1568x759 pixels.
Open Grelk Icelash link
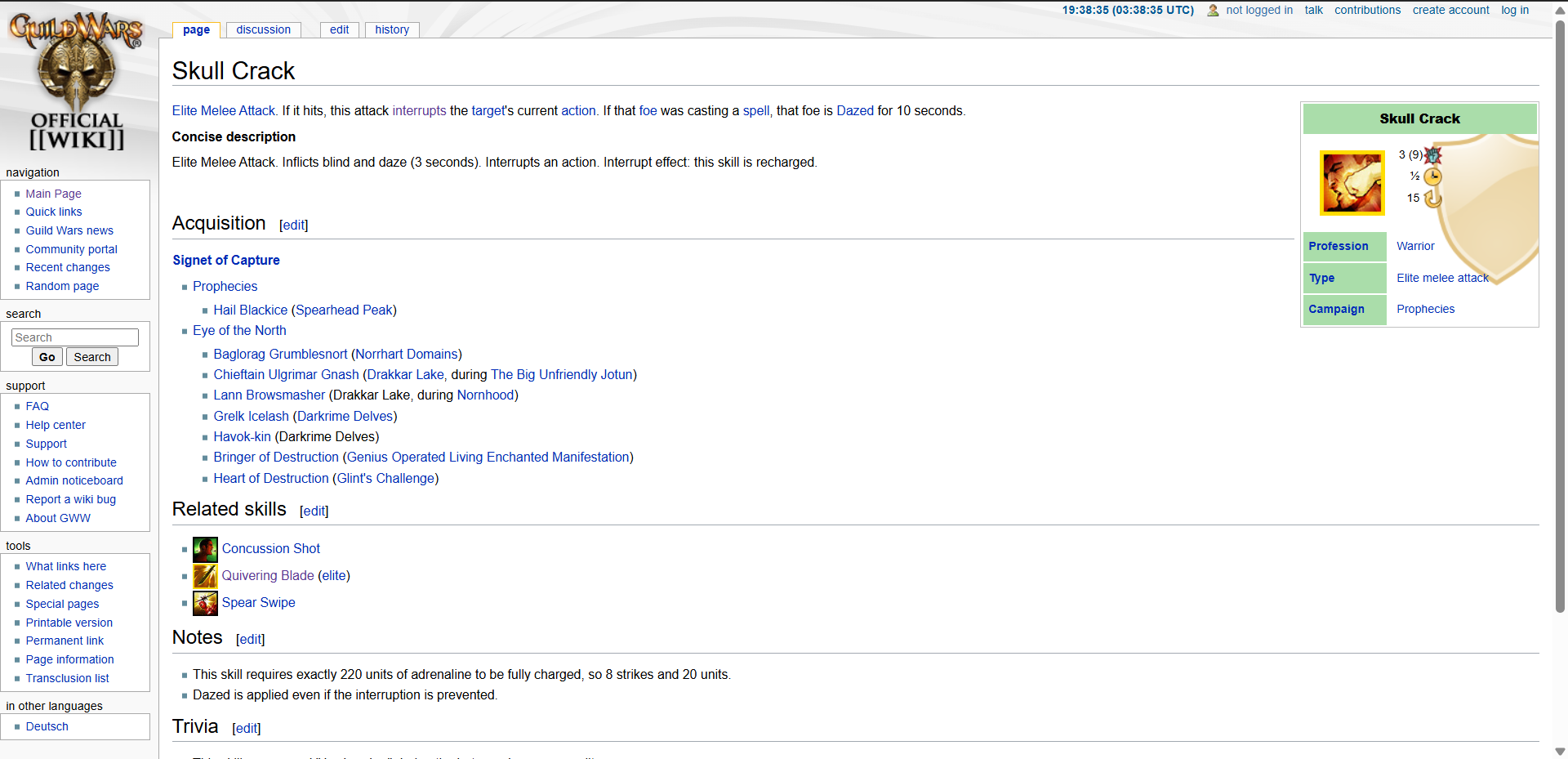(251, 416)
